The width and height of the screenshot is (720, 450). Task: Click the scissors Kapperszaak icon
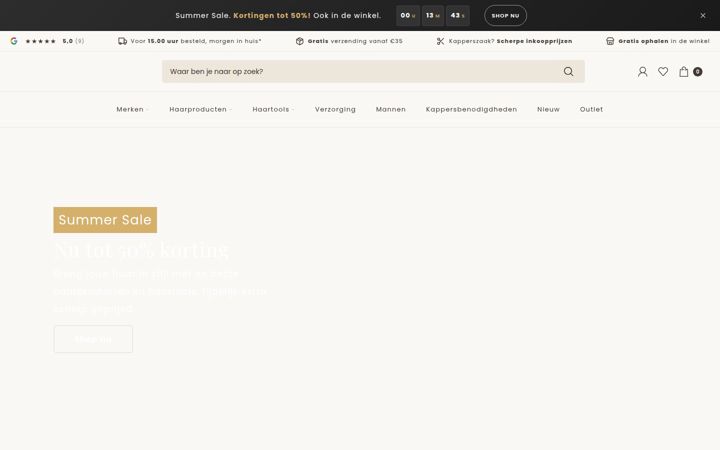(x=440, y=41)
